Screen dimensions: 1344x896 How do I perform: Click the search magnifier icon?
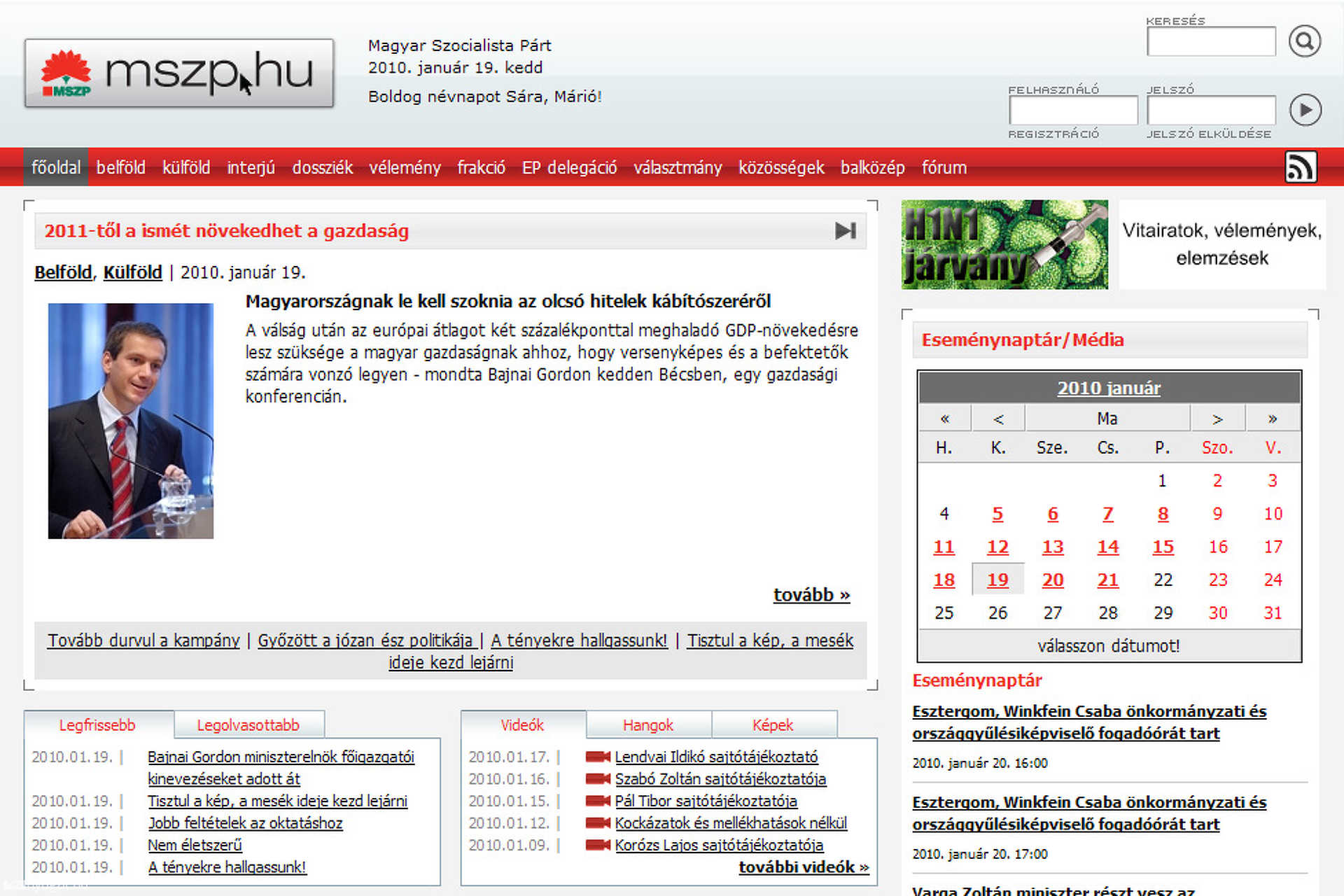pos(1305,41)
